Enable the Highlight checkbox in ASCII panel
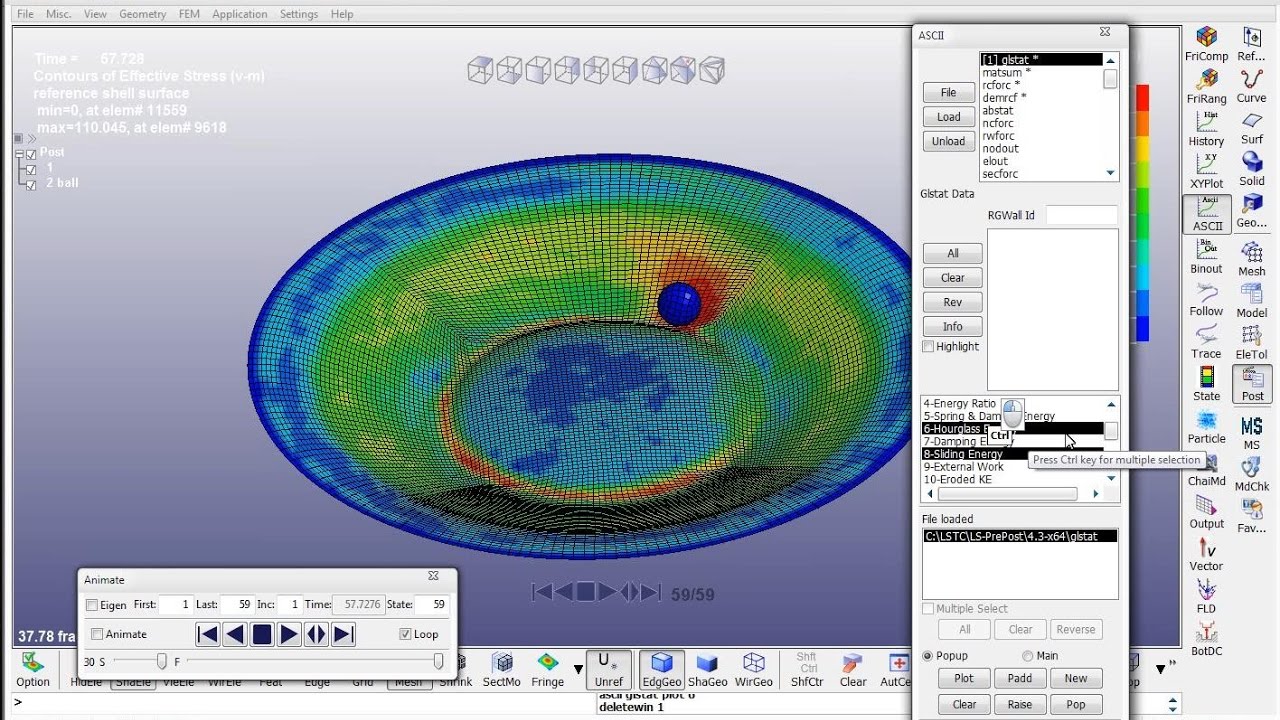1280x720 pixels. point(929,346)
